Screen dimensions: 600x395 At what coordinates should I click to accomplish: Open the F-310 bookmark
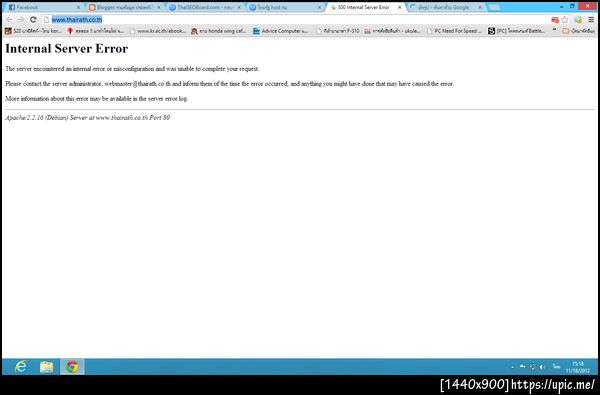338,31
